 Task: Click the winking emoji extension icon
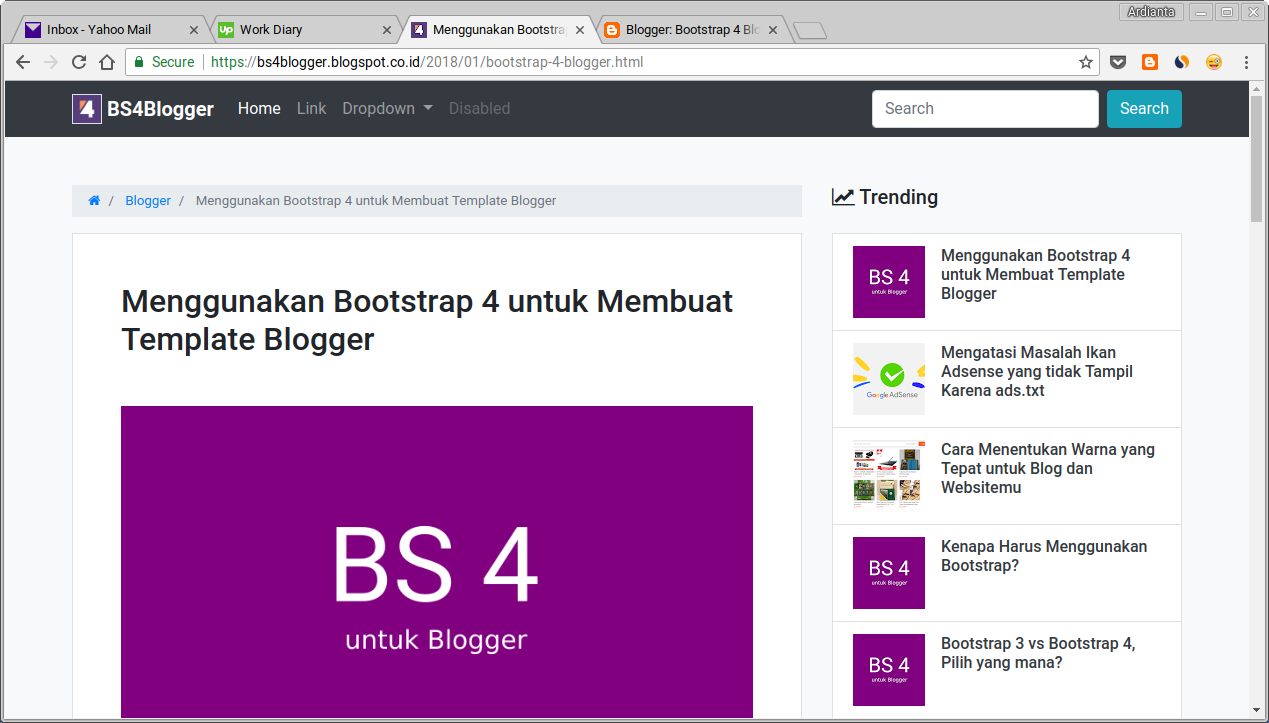(x=1213, y=61)
